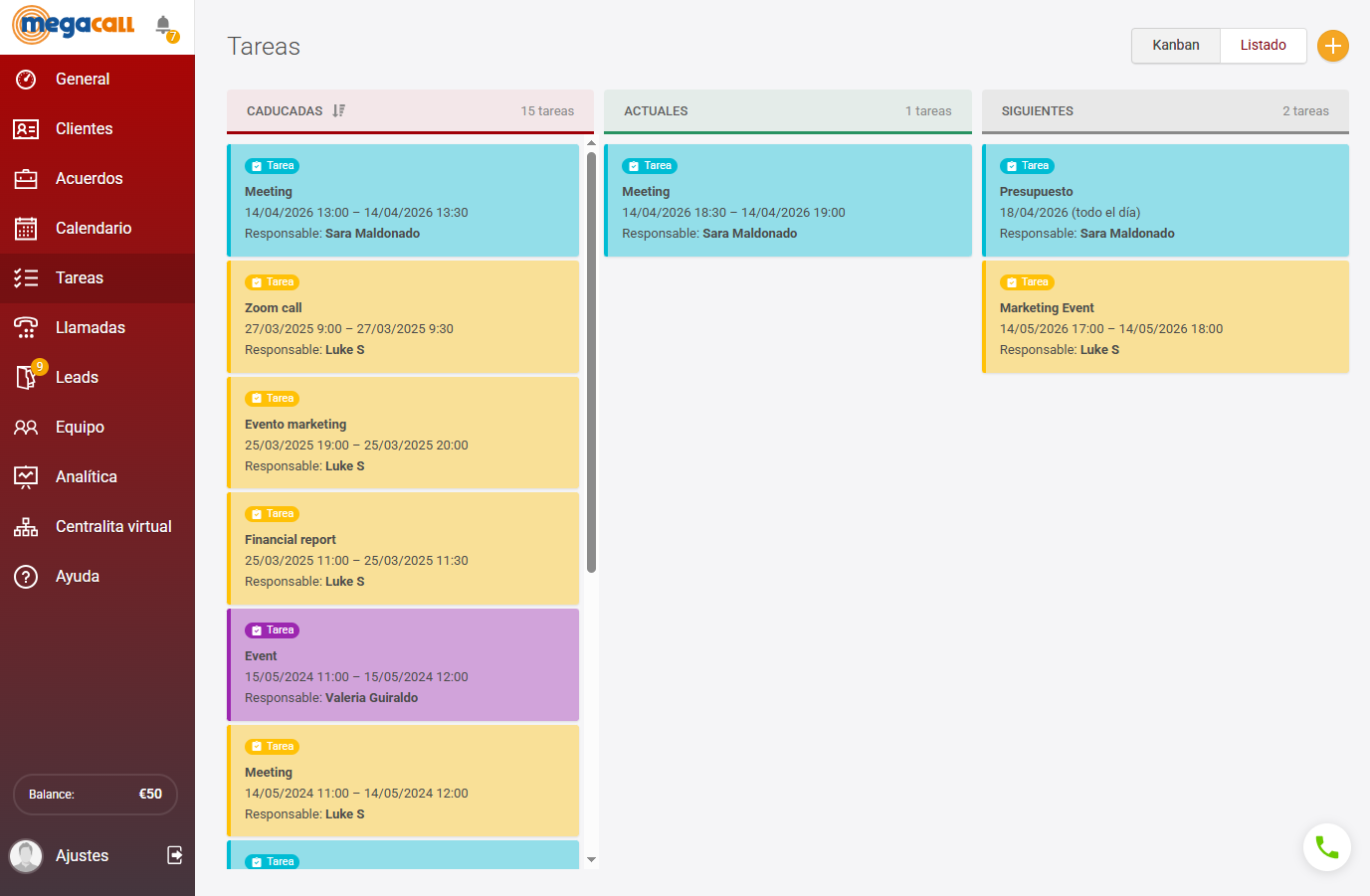Create a new task with the orange plus button
Screen dimensions: 1370x896
(x=1333, y=46)
